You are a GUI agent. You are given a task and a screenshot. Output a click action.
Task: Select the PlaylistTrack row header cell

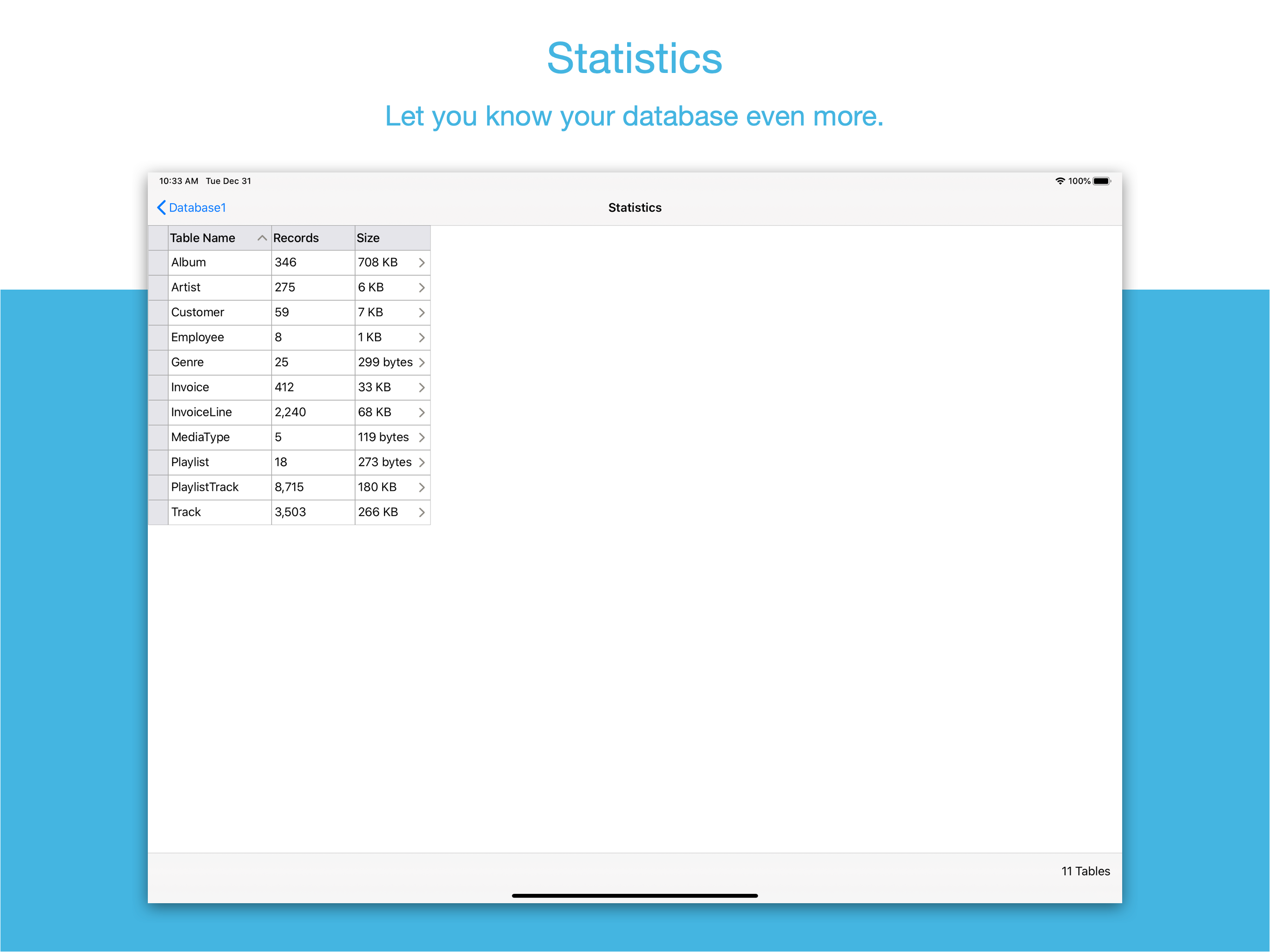158,487
